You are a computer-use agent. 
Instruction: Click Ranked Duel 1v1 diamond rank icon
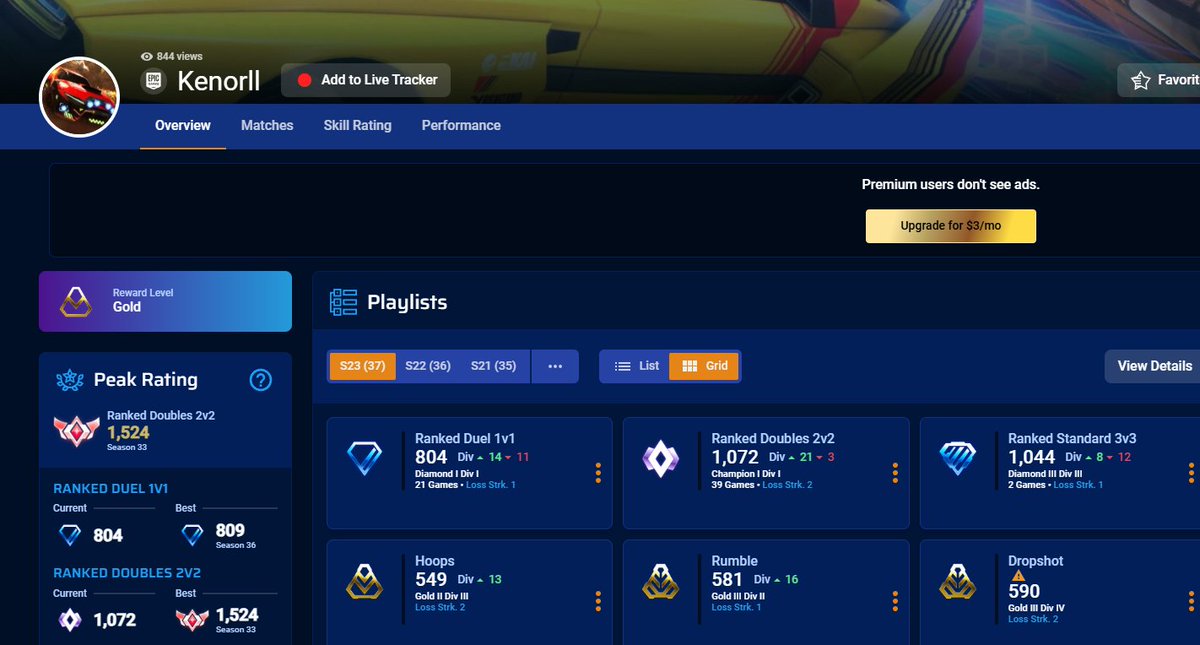pos(364,459)
